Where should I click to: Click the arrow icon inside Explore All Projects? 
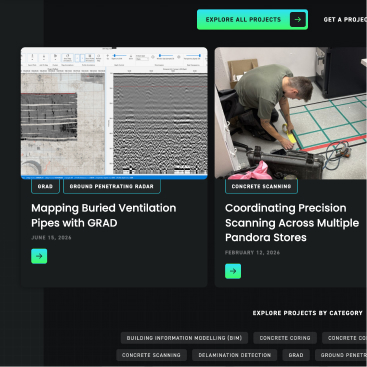tap(298, 20)
